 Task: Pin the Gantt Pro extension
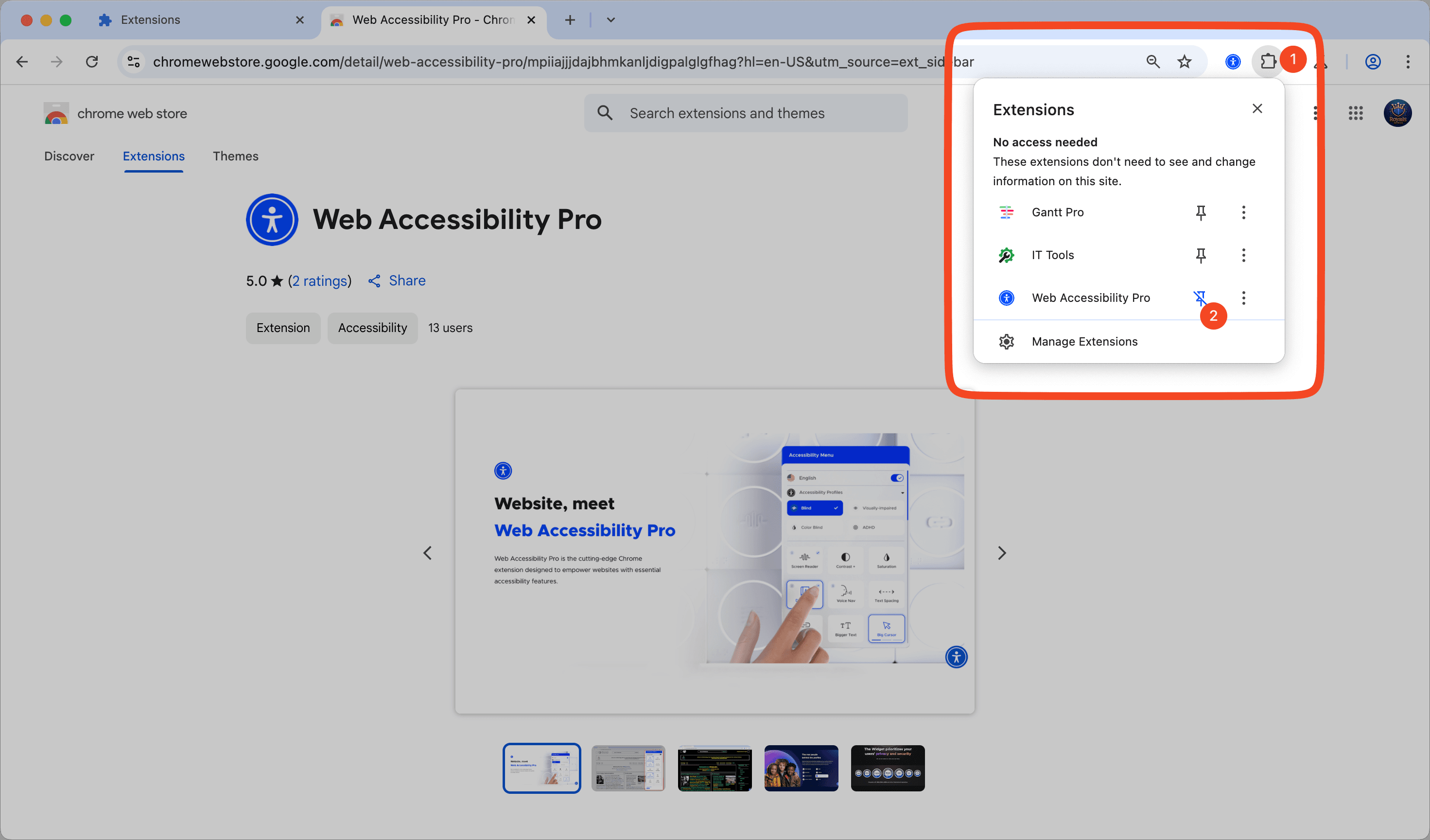pyautogui.click(x=1200, y=212)
